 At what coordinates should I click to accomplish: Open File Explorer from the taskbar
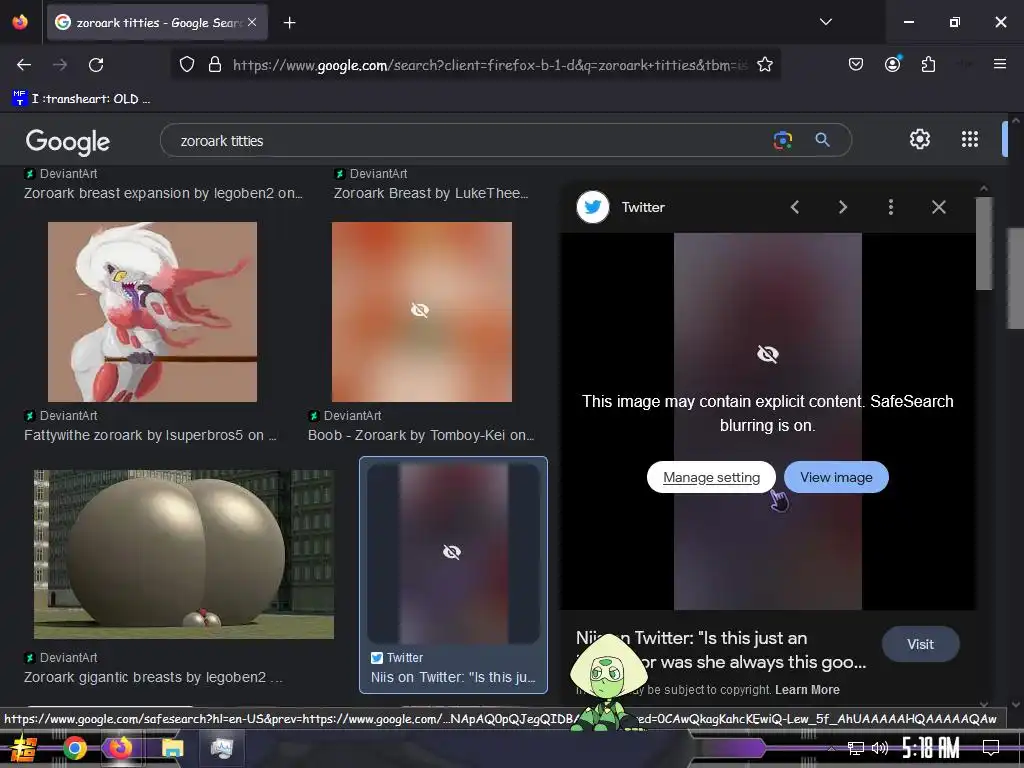172,748
